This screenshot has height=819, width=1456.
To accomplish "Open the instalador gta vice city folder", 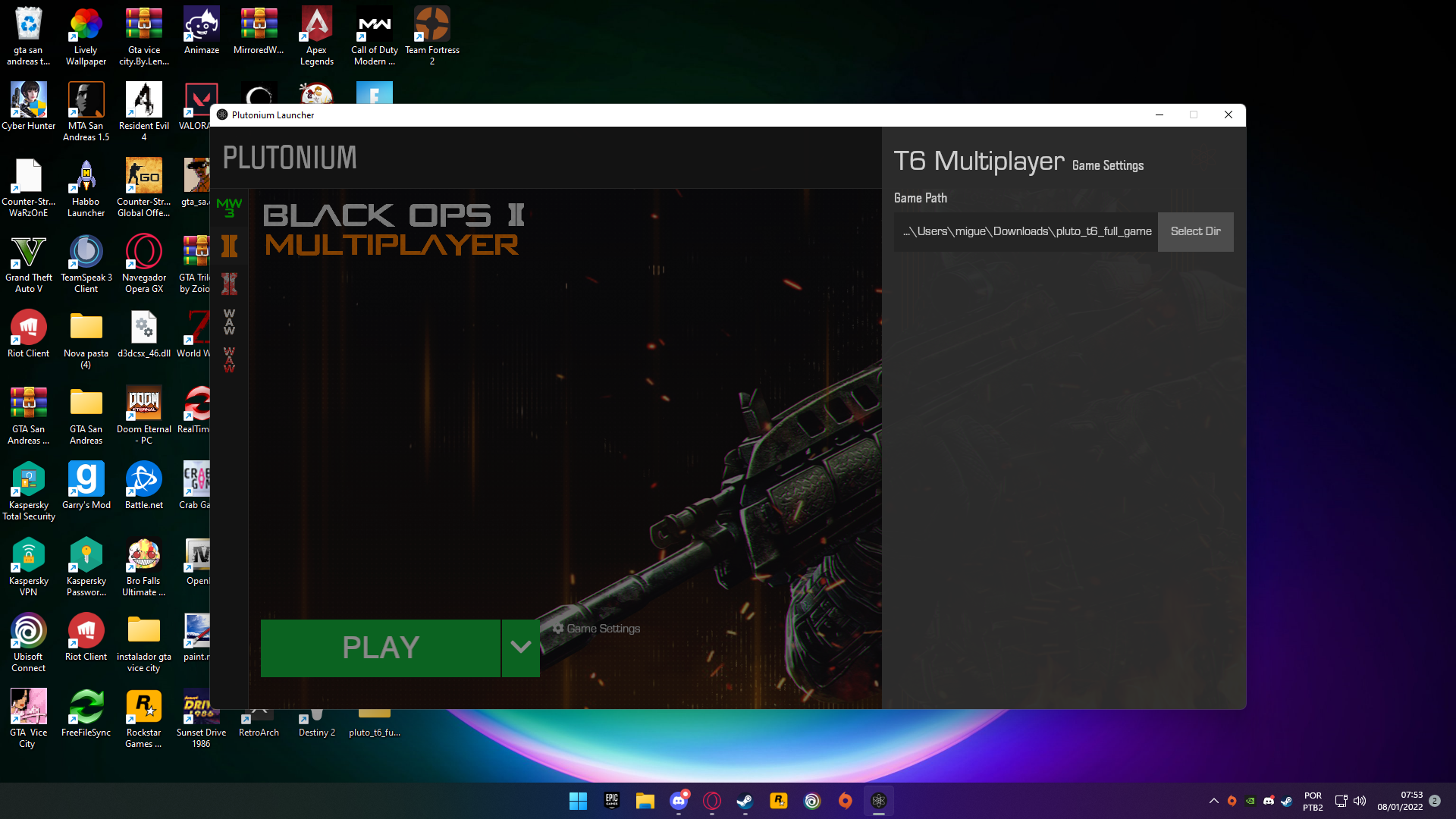I will click(x=144, y=642).
